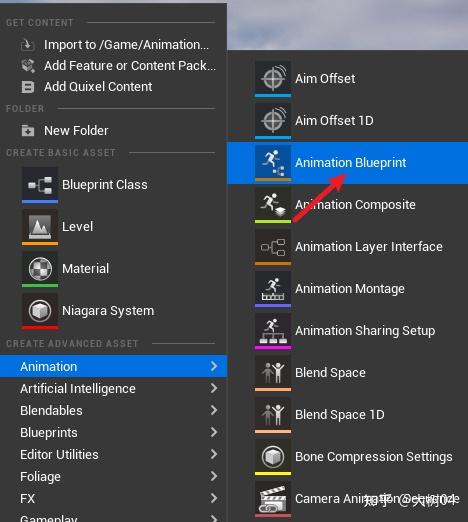Screen dimensions: 468x522
Task: Choose Animation Layer Interface entry
Action: click(347, 247)
